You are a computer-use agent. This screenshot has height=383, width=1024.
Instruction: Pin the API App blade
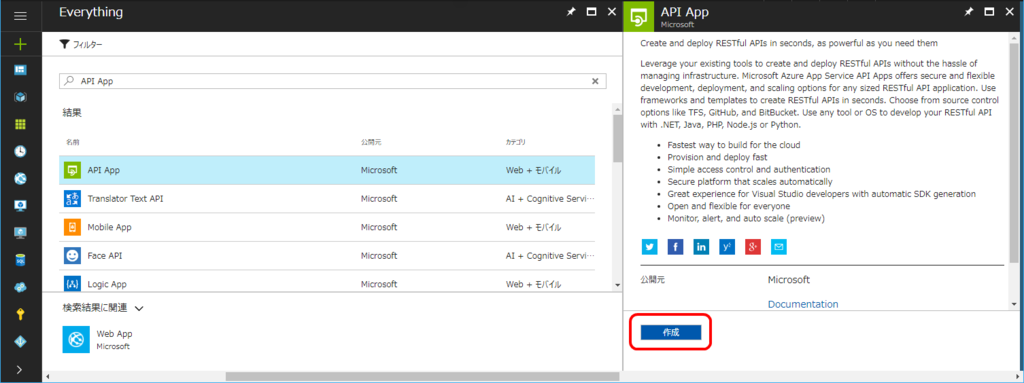[x=968, y=12]
